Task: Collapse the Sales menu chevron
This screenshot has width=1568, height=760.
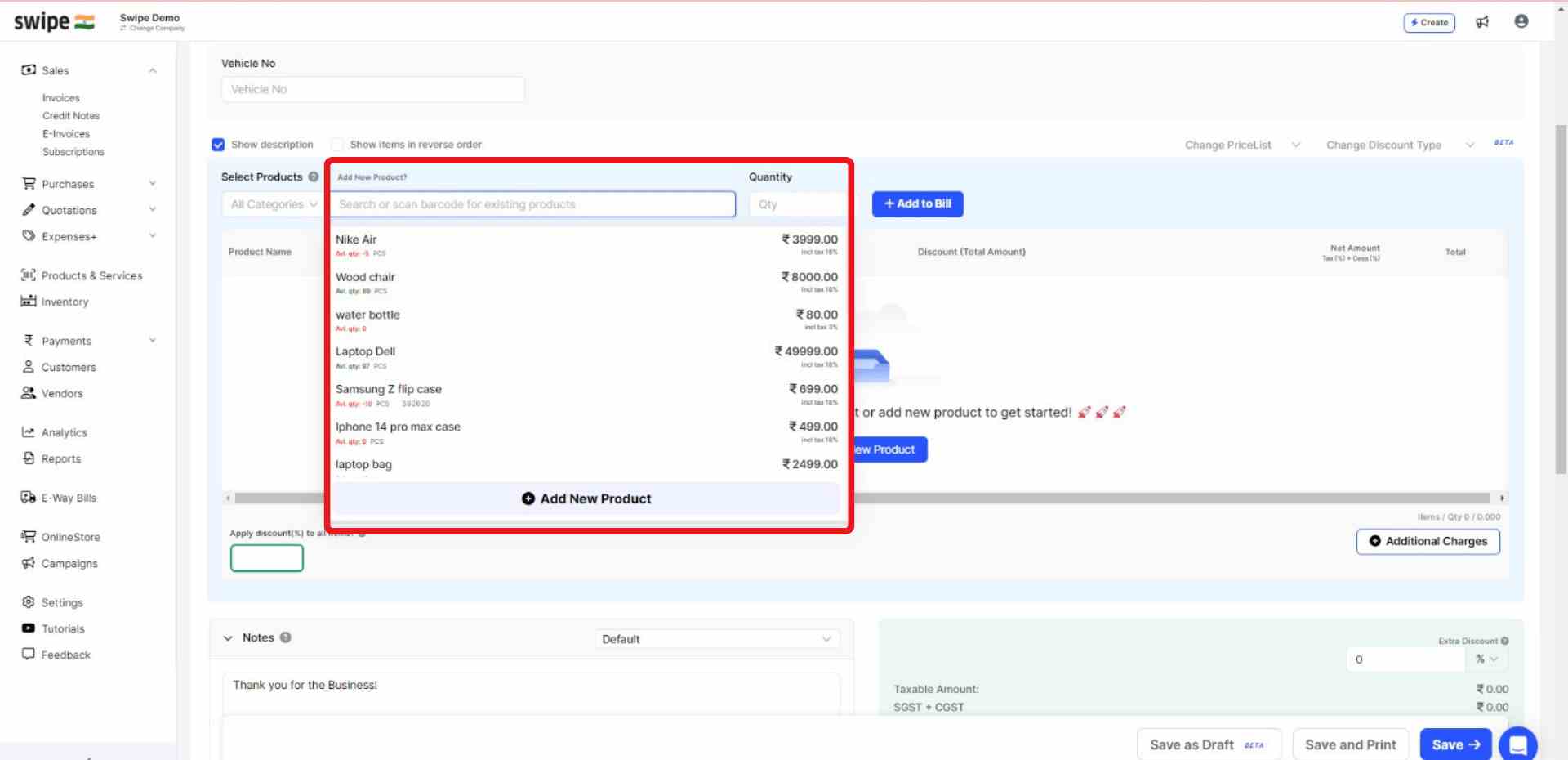Action: click(x=153, y=70)
